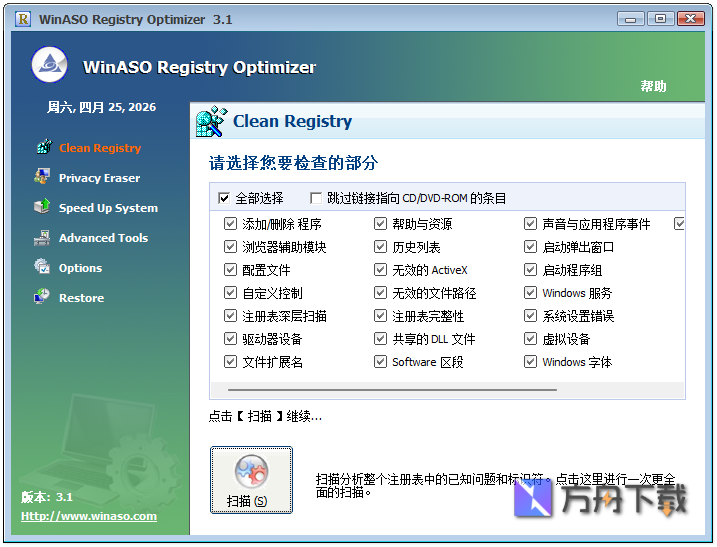This screenshot has height=547, width=717.
Task: Uncheck 共享的 DLL 文件 checkbox
Action: 380,339
